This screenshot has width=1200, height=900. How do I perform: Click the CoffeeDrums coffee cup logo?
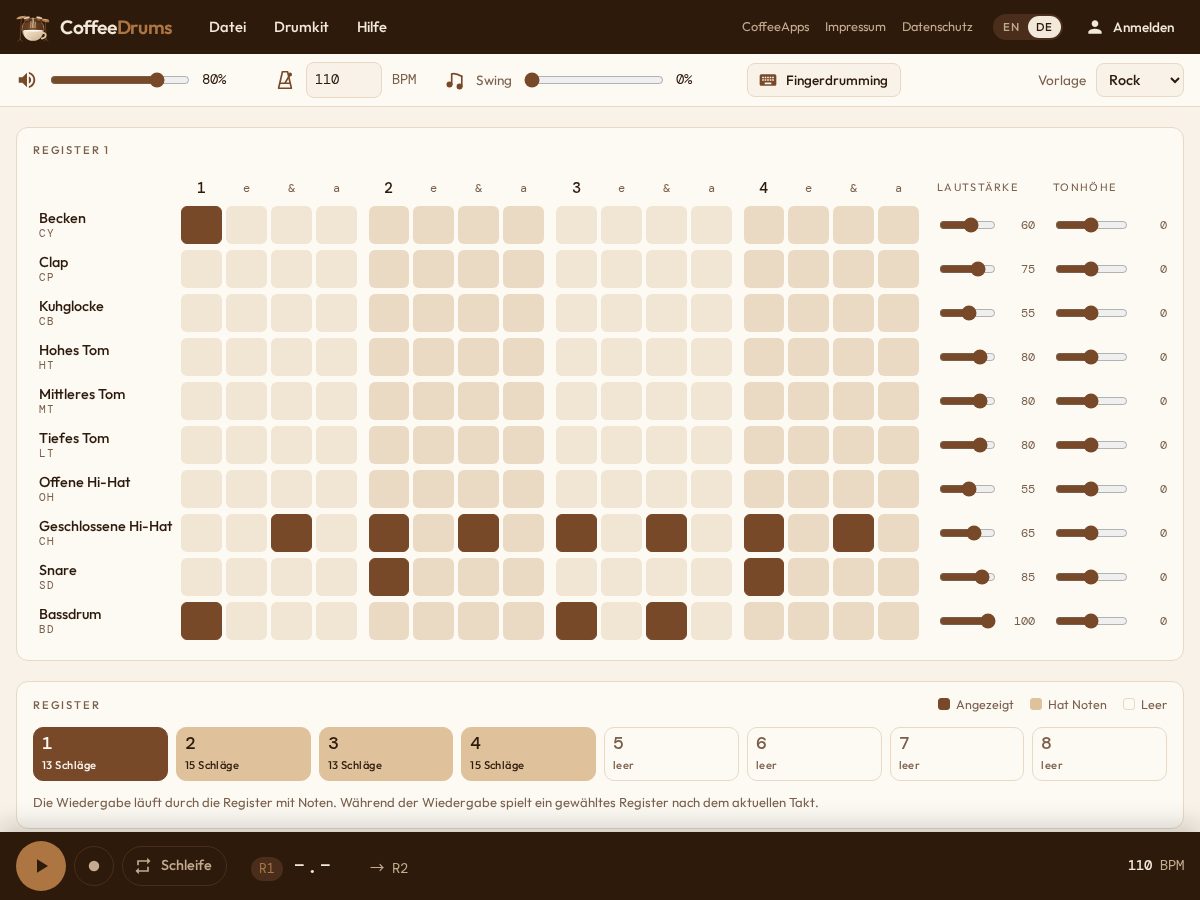coord(33,27)
